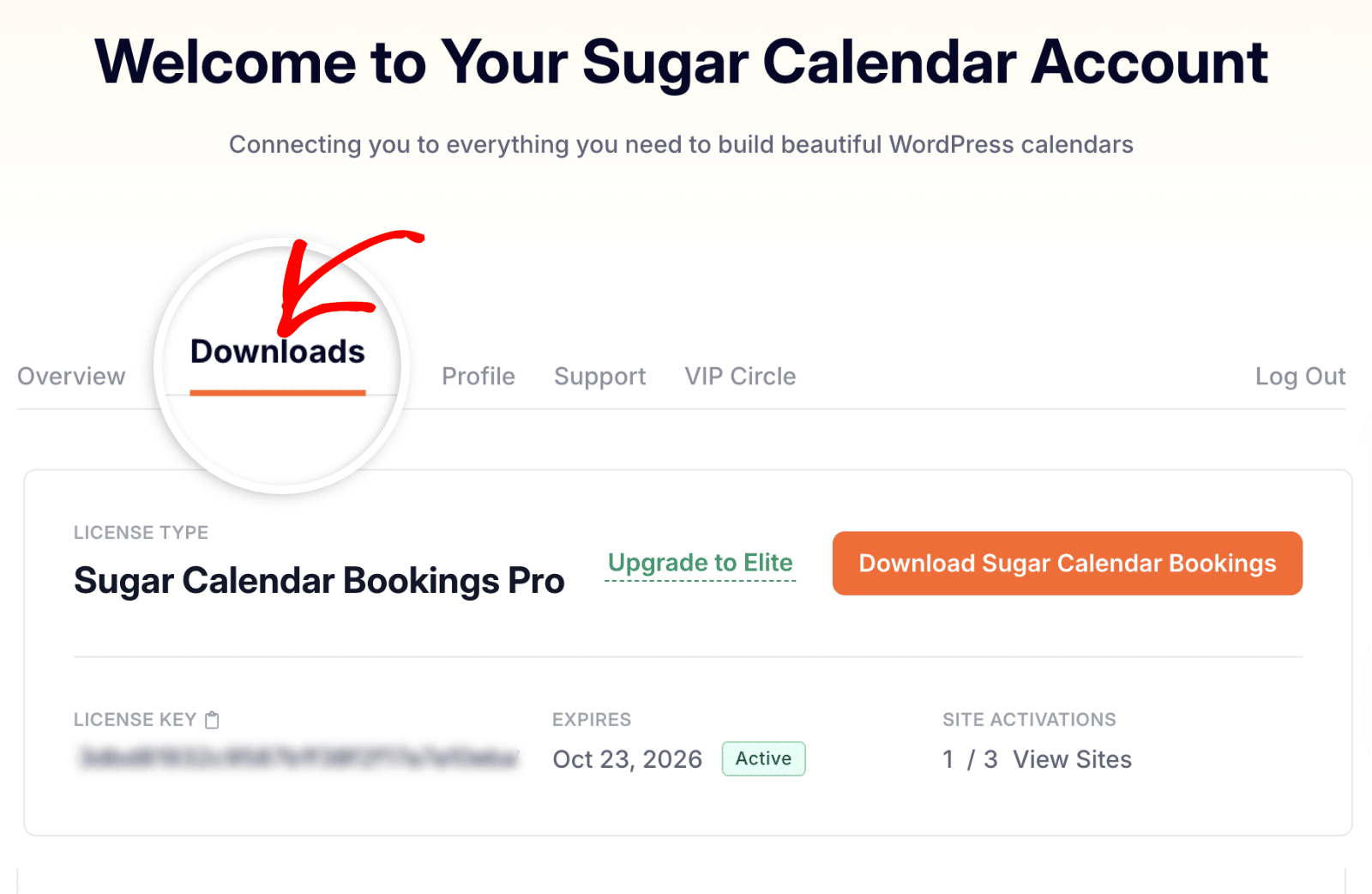
Task: Click the Sugar Calendar Bookings Pro license title
Action: click(x=319, y=580)
